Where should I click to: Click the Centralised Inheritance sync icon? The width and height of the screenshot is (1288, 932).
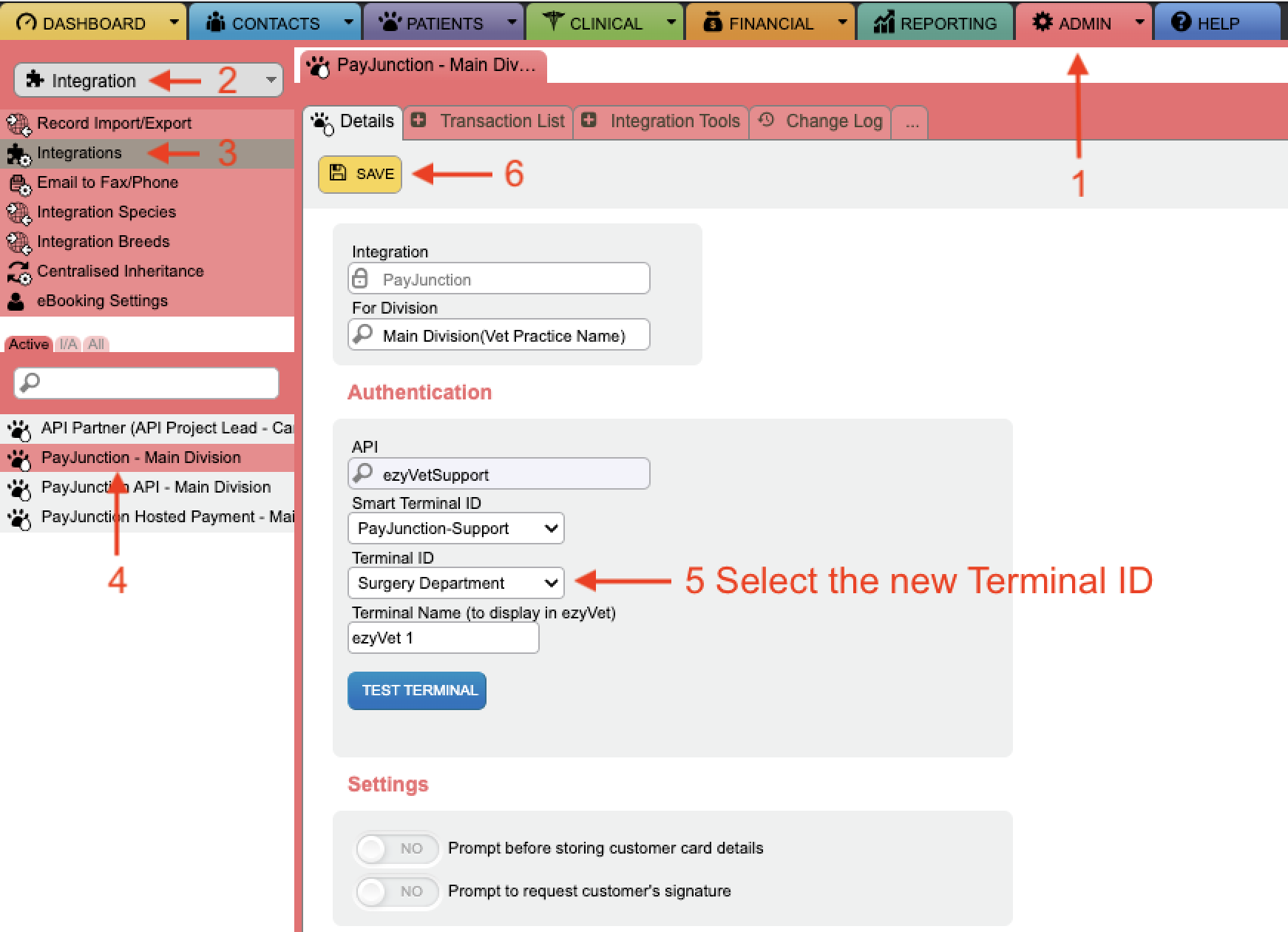tap(19, 272)
